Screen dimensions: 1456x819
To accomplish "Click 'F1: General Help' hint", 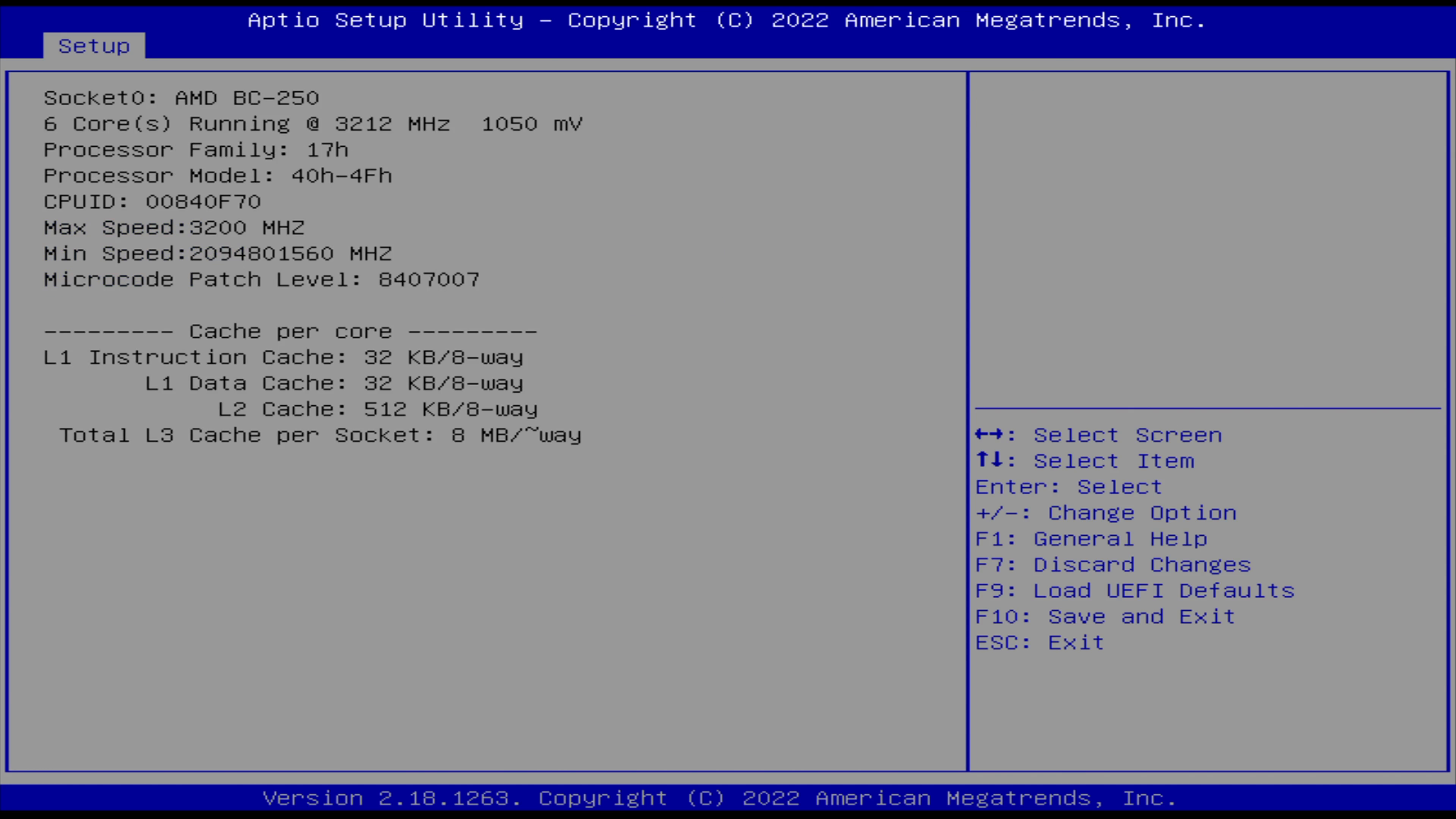I will tap(1092, 539).
